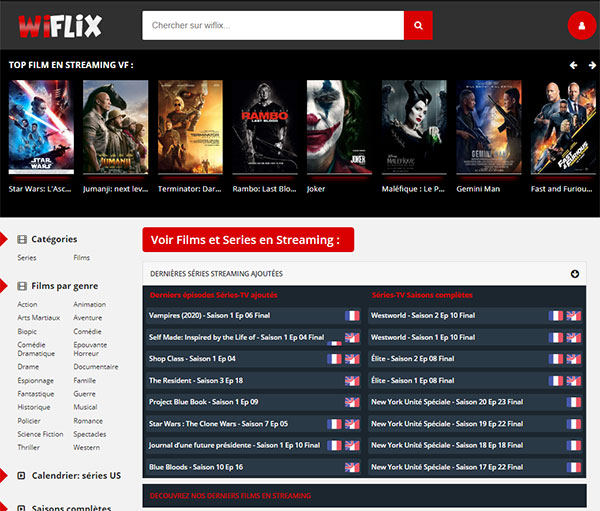Open the Series category
The image size is (600, 511).
click(x=27, y=258)
